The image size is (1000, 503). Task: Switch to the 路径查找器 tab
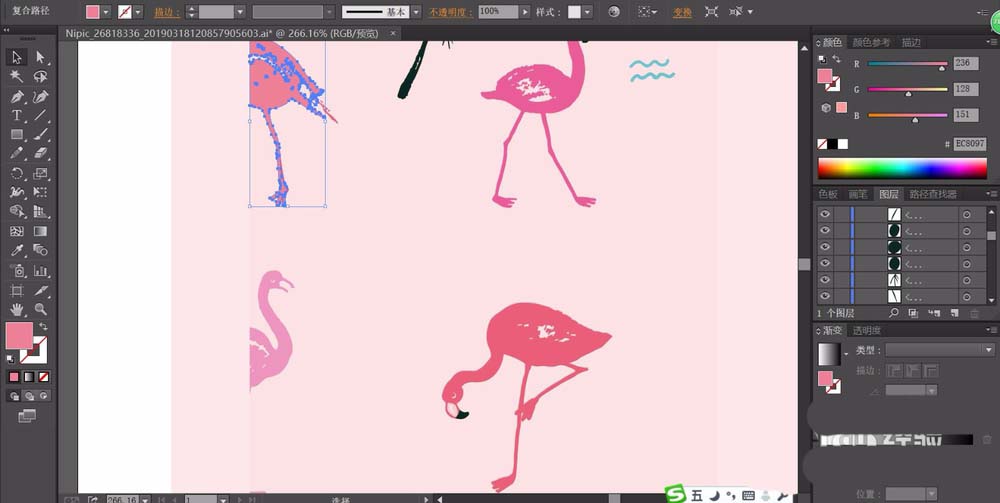pos(932,194)
